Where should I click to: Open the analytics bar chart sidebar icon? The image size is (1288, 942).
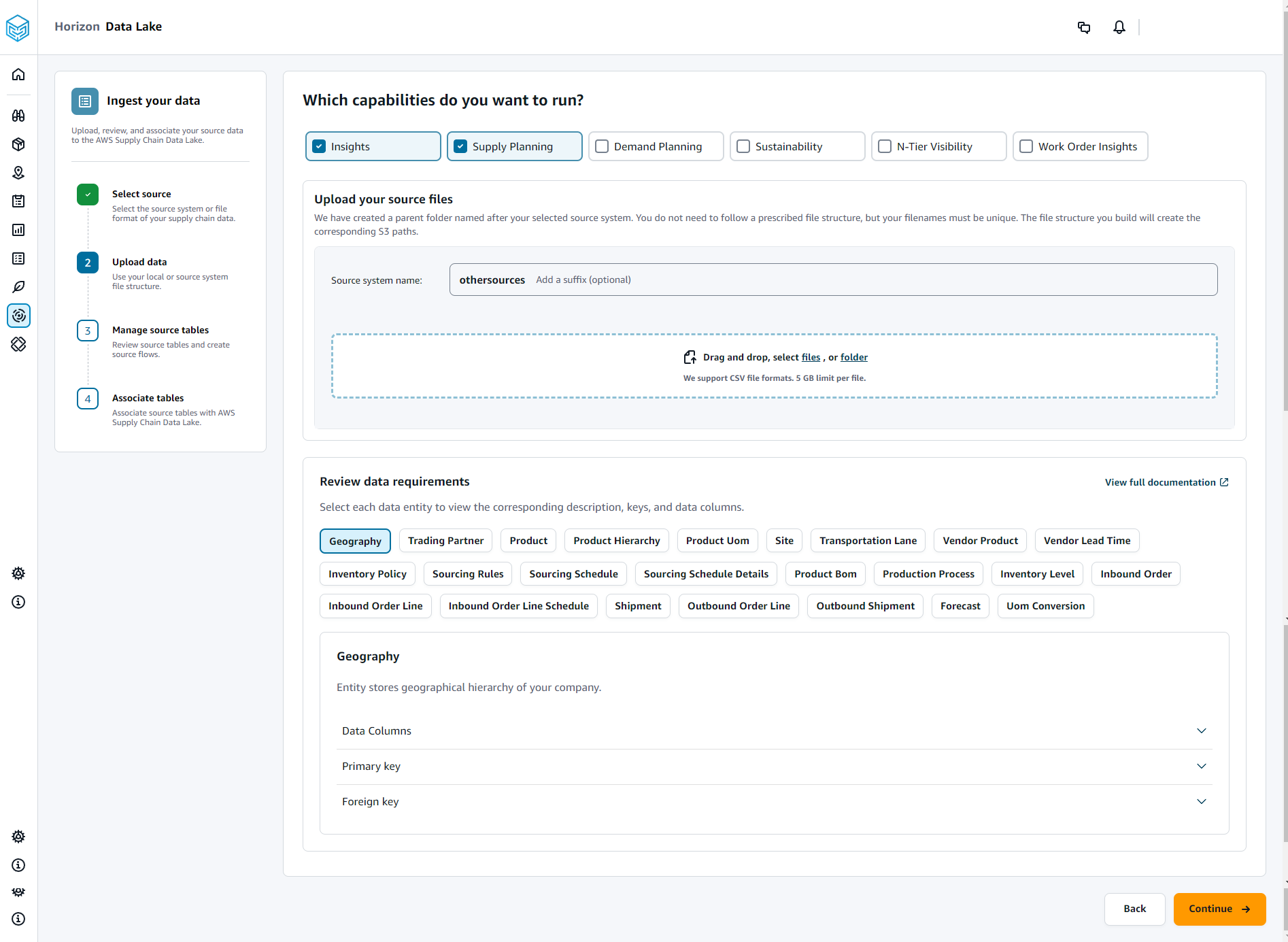click(x=18, y=230)
